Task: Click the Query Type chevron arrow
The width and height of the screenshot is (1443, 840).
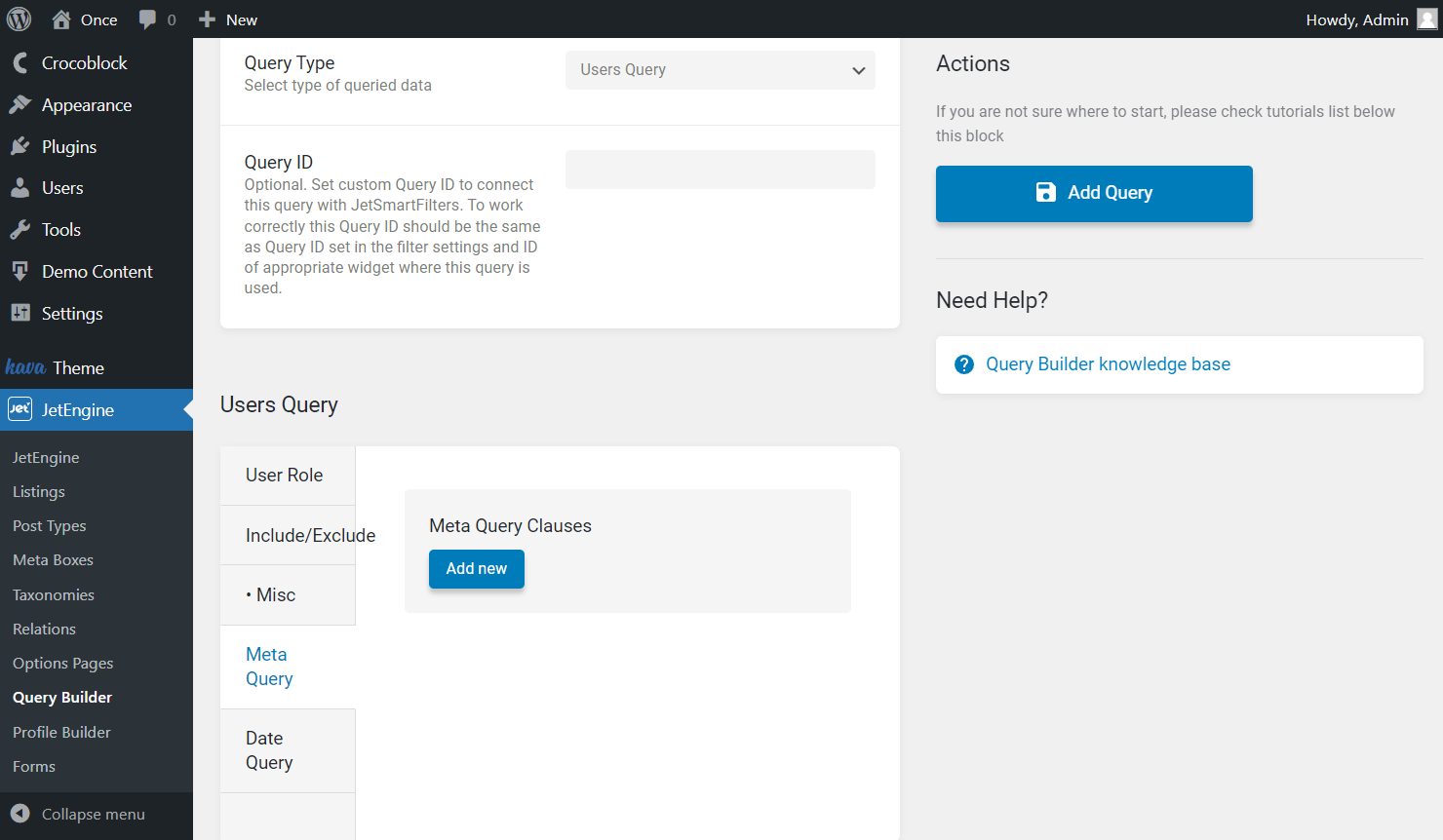Action: pos(859,70)
